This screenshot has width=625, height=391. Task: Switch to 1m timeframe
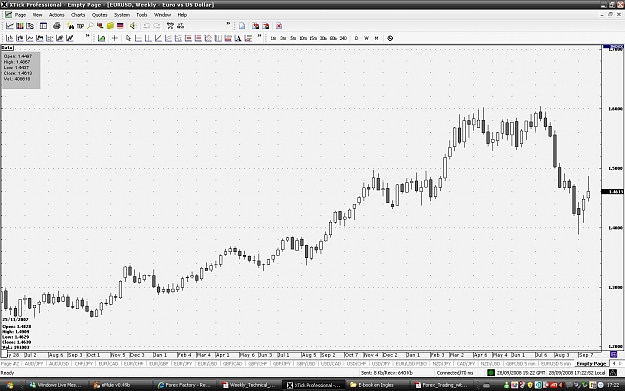click(x=273, y=38)
